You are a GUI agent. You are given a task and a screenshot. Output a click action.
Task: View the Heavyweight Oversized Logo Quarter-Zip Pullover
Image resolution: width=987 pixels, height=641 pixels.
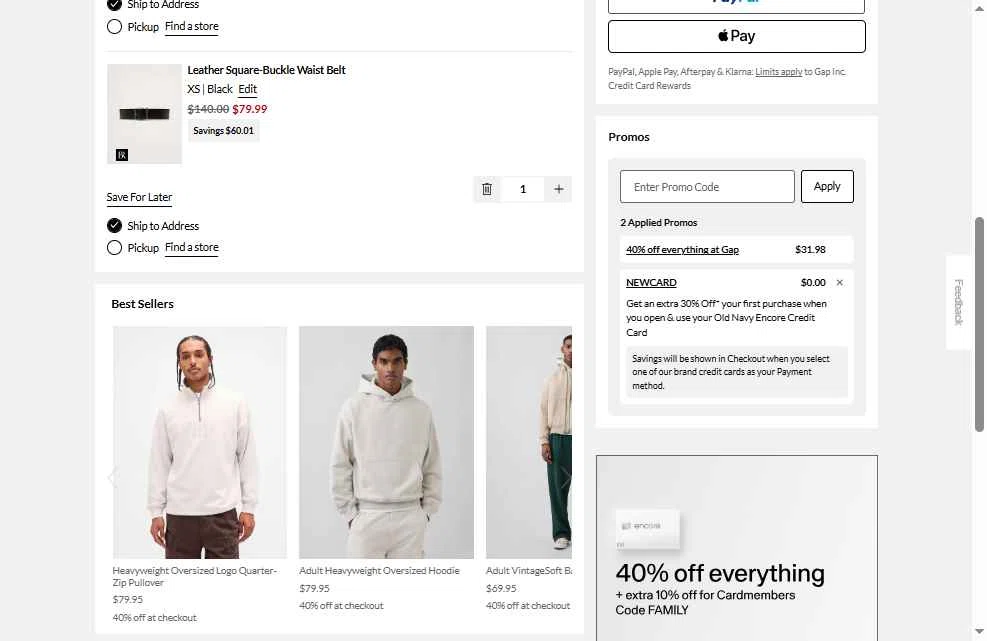click(x=200, y=442)
